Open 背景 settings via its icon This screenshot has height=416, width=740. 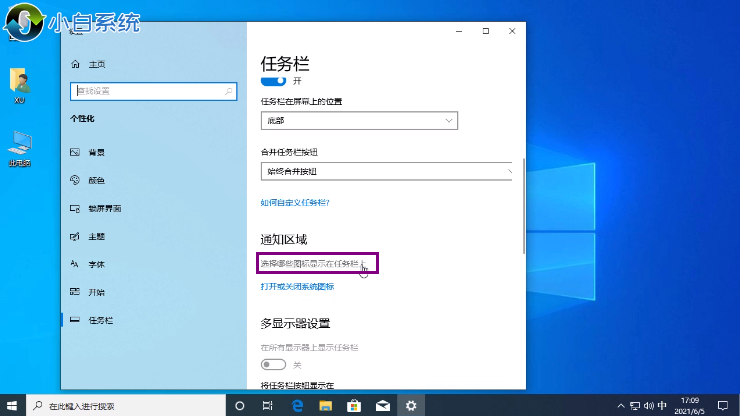[x=75, y=152]
